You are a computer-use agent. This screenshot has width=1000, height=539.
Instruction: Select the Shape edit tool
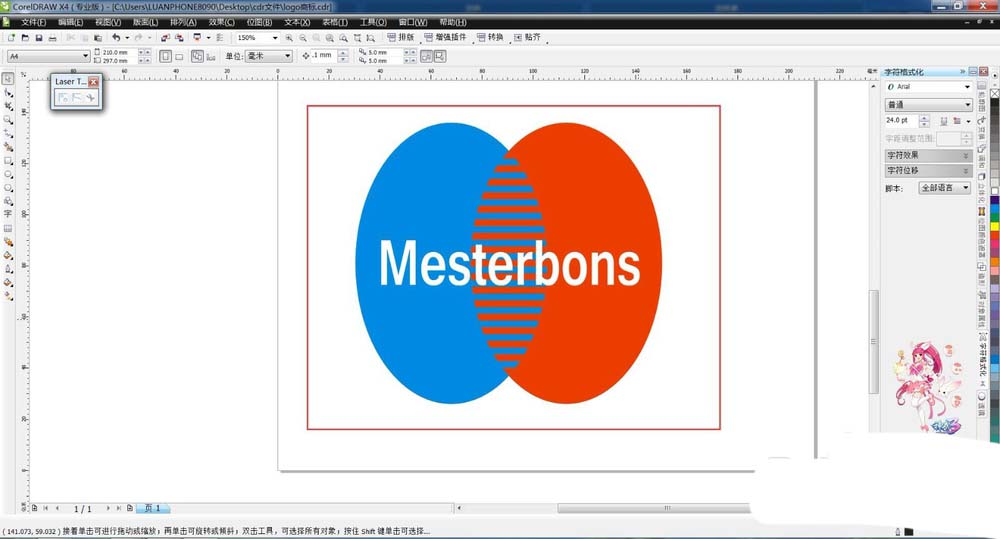click(x=8, y=93)
